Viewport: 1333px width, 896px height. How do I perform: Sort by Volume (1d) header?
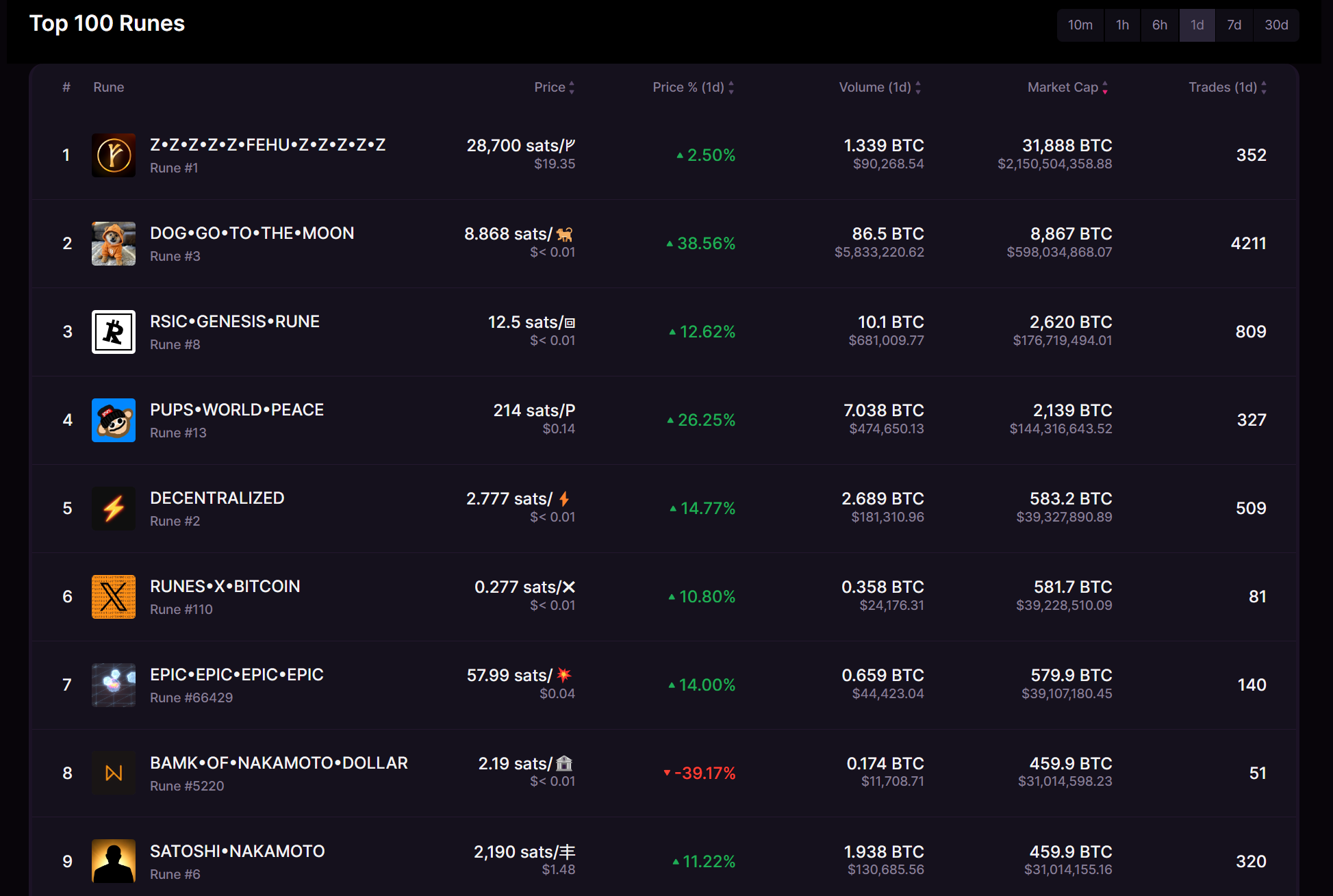[x=879, y=88]
